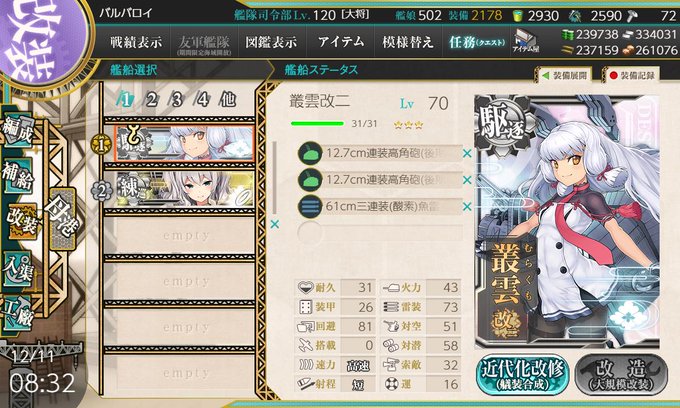680x408 pixels.
Task: Open the 入渠 docking side icon
Action: coord(18,269)
